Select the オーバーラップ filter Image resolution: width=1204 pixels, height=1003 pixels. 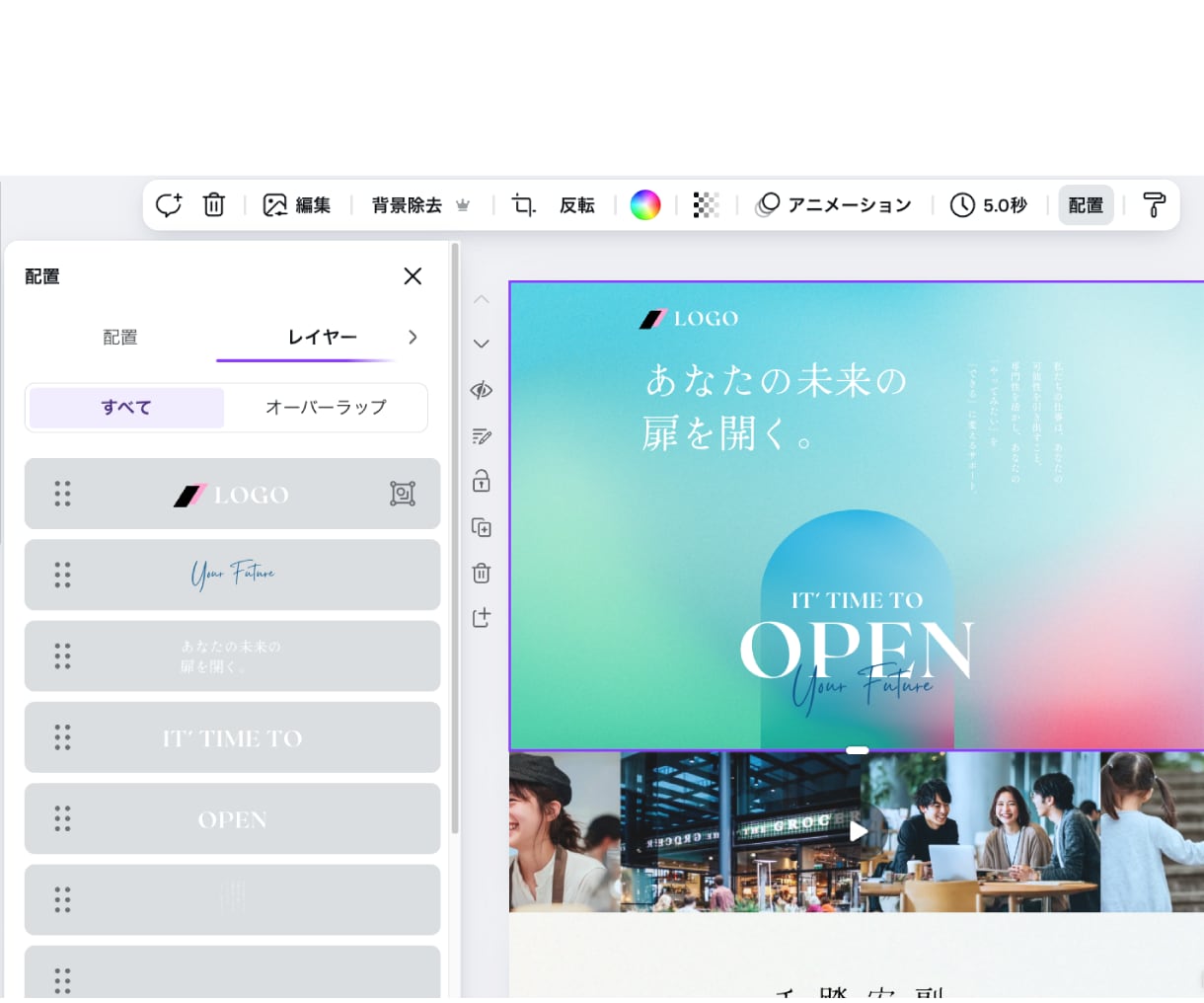[x=326, y=407]
